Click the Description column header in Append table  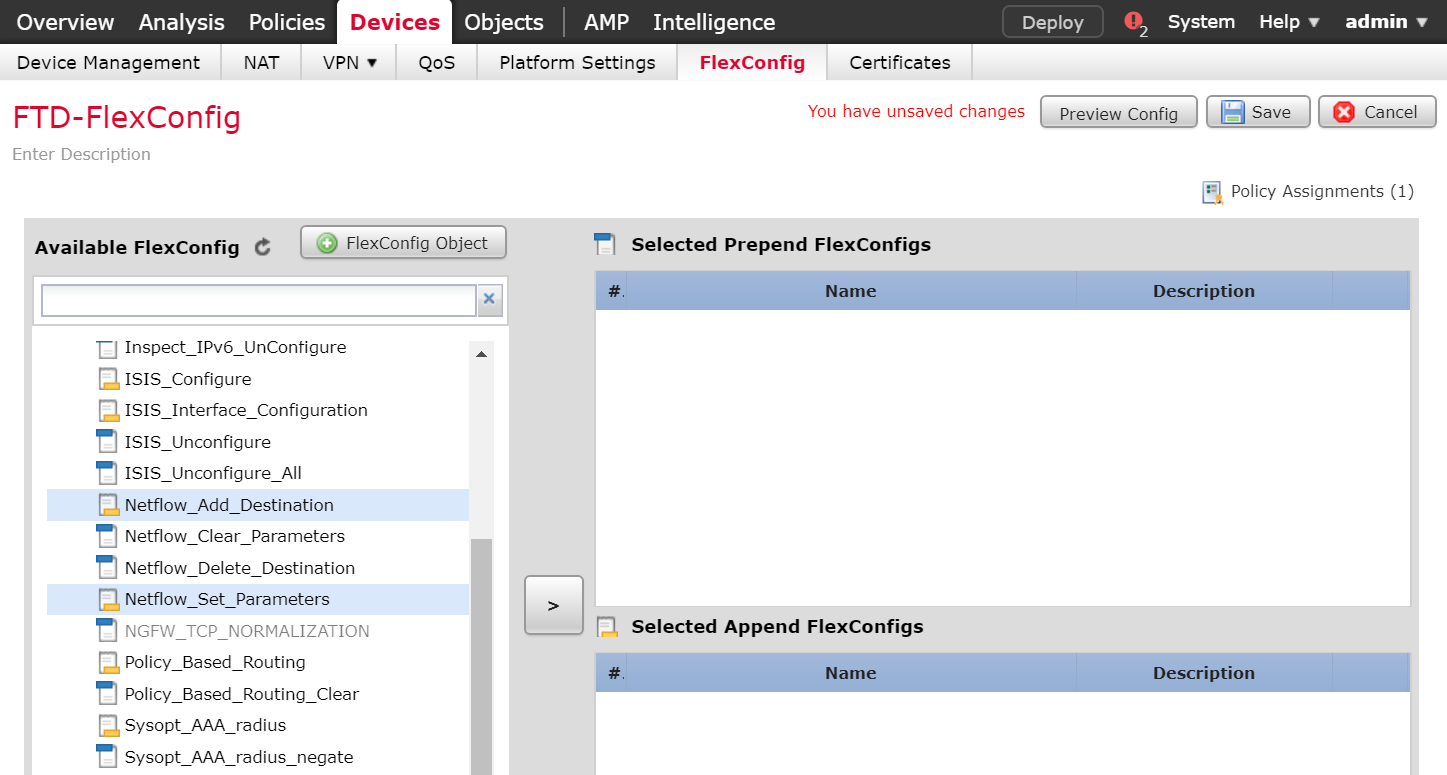tap(1204, 673)
